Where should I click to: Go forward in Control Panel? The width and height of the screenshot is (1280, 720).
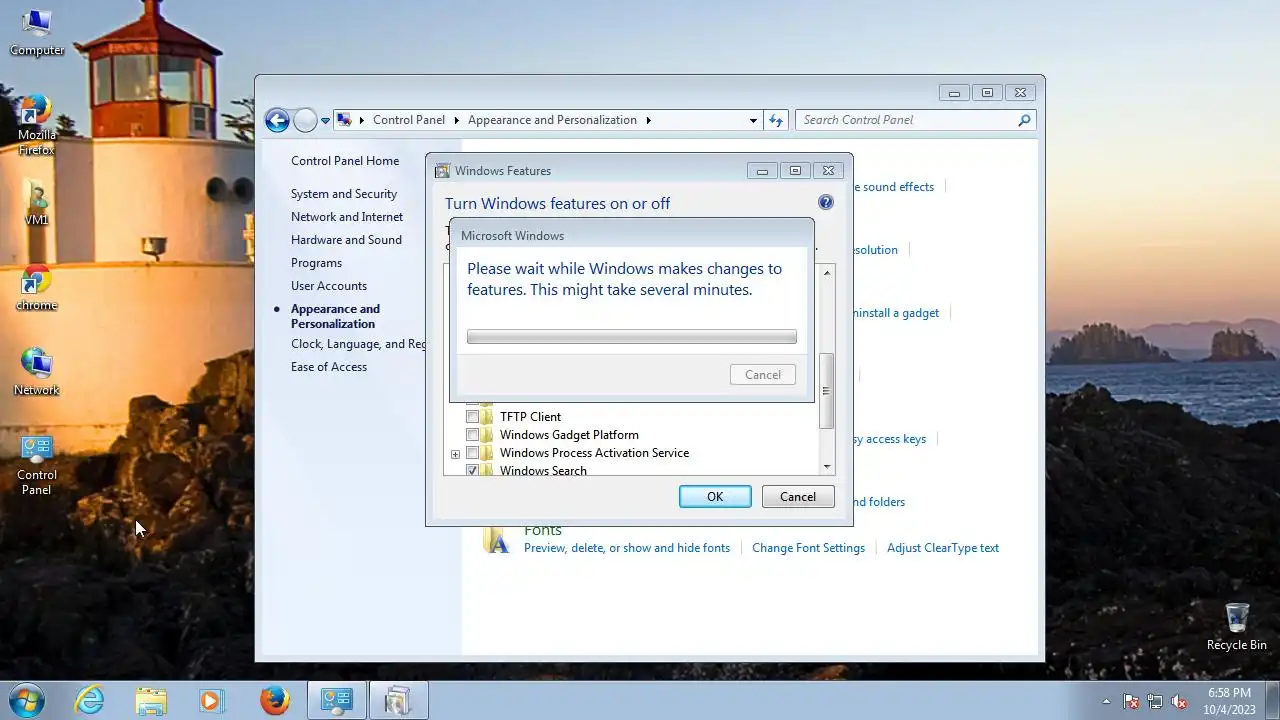pos(305,120)
